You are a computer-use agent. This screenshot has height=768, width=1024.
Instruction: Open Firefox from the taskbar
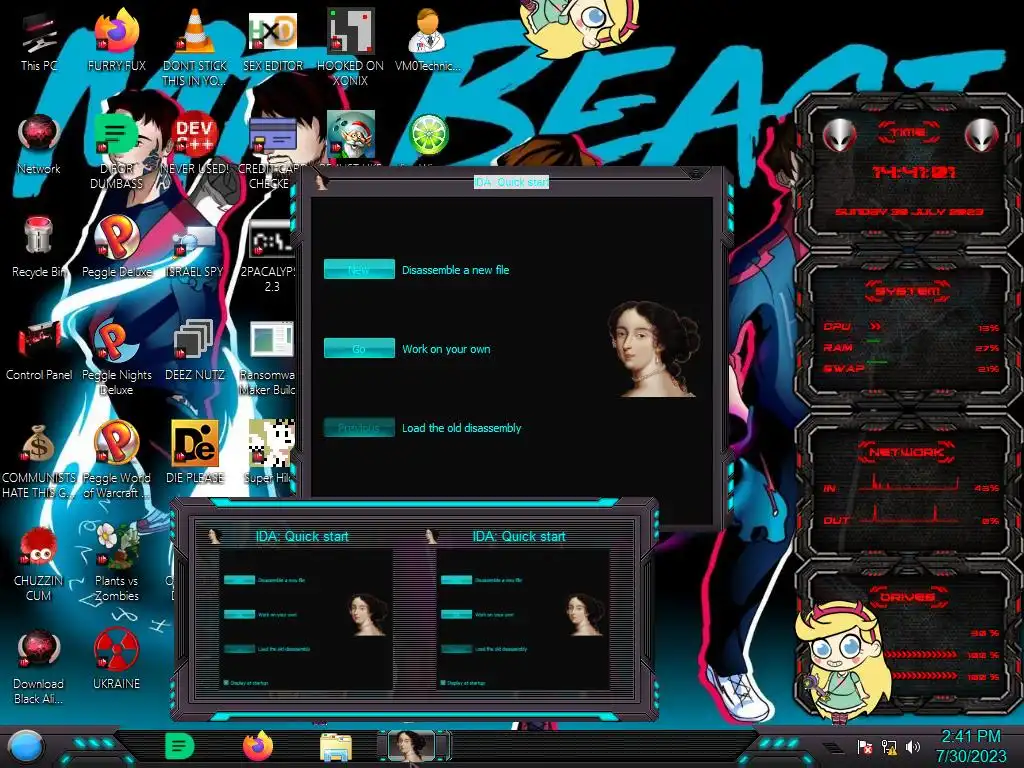258,746
